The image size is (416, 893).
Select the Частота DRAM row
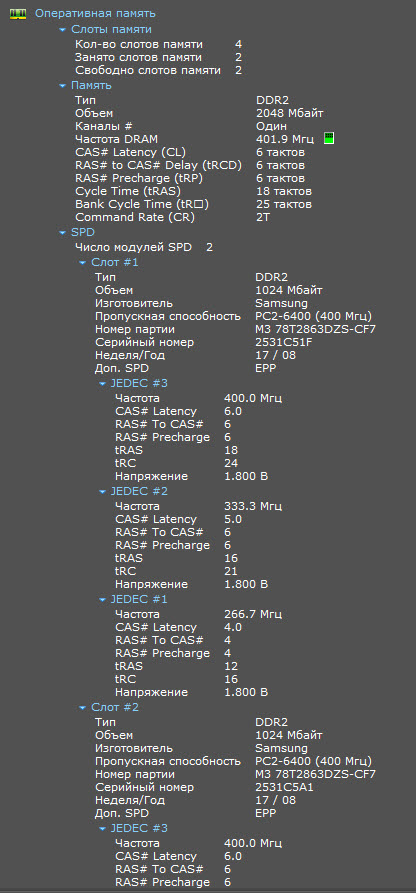(204, 139)
